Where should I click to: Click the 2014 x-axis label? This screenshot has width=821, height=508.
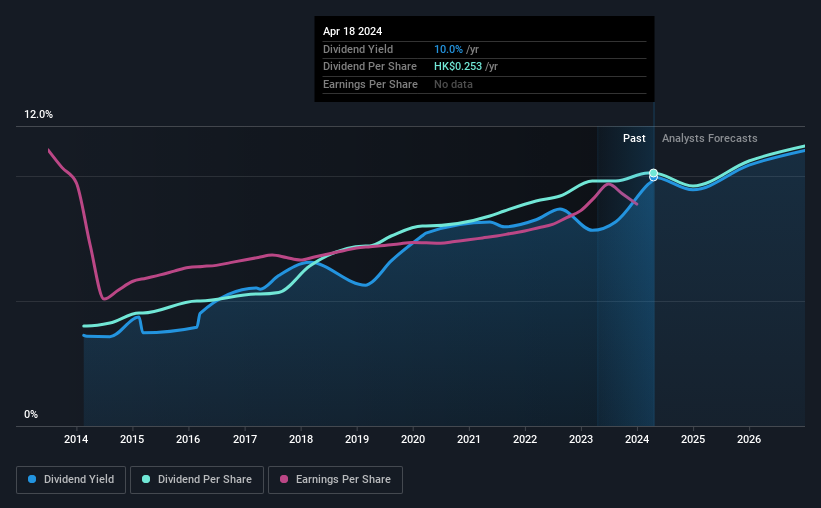point(76,439)
